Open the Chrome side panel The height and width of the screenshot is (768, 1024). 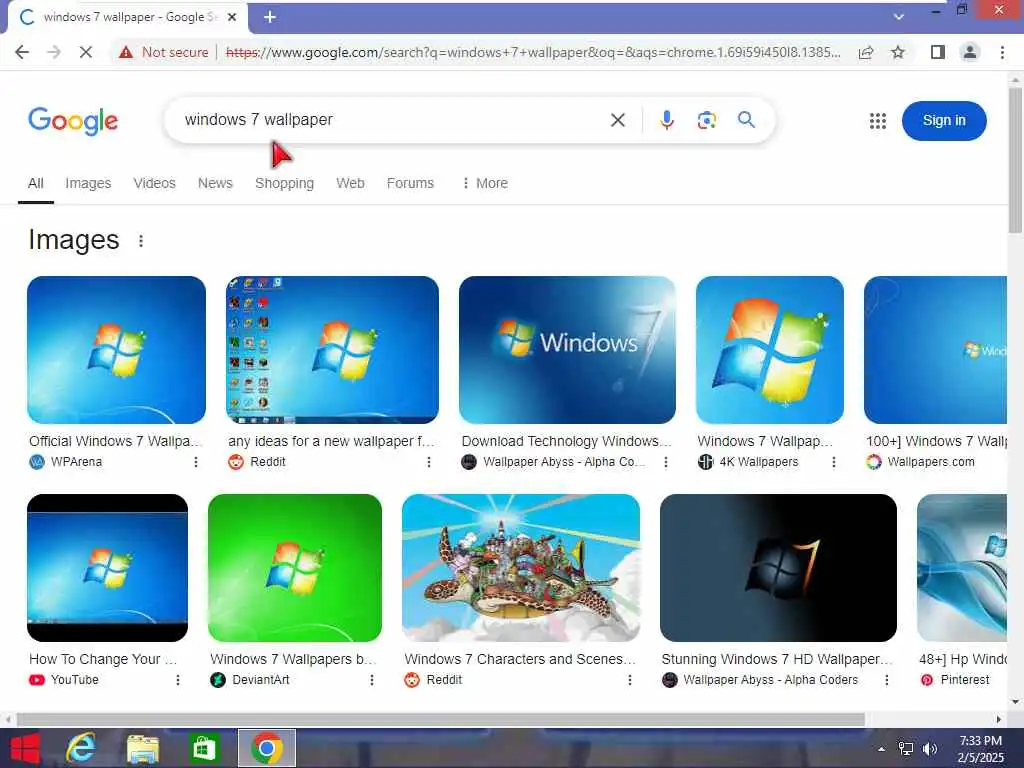938,52
